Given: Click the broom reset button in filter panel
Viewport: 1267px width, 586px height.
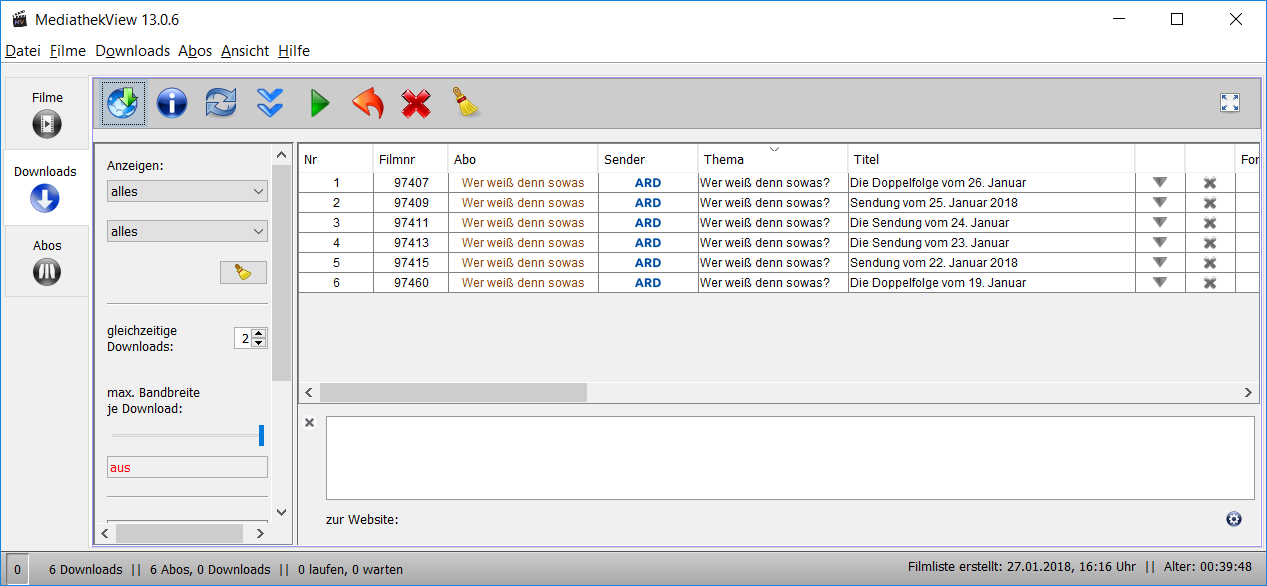Looking at the screenshot, I should pos(243,272).
